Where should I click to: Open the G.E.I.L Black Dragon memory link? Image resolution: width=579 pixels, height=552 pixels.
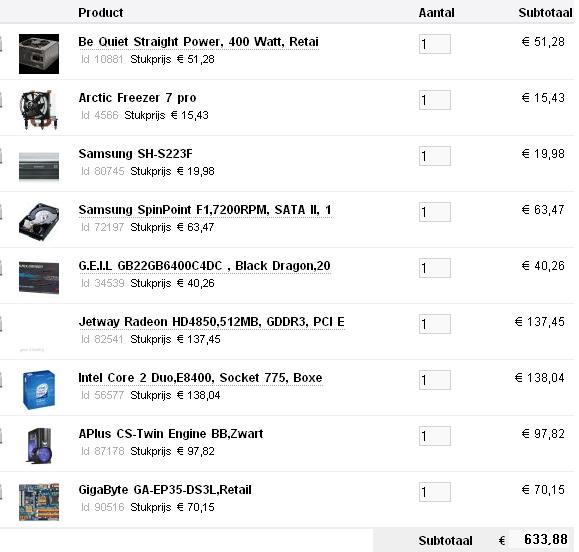pos(205,266)
